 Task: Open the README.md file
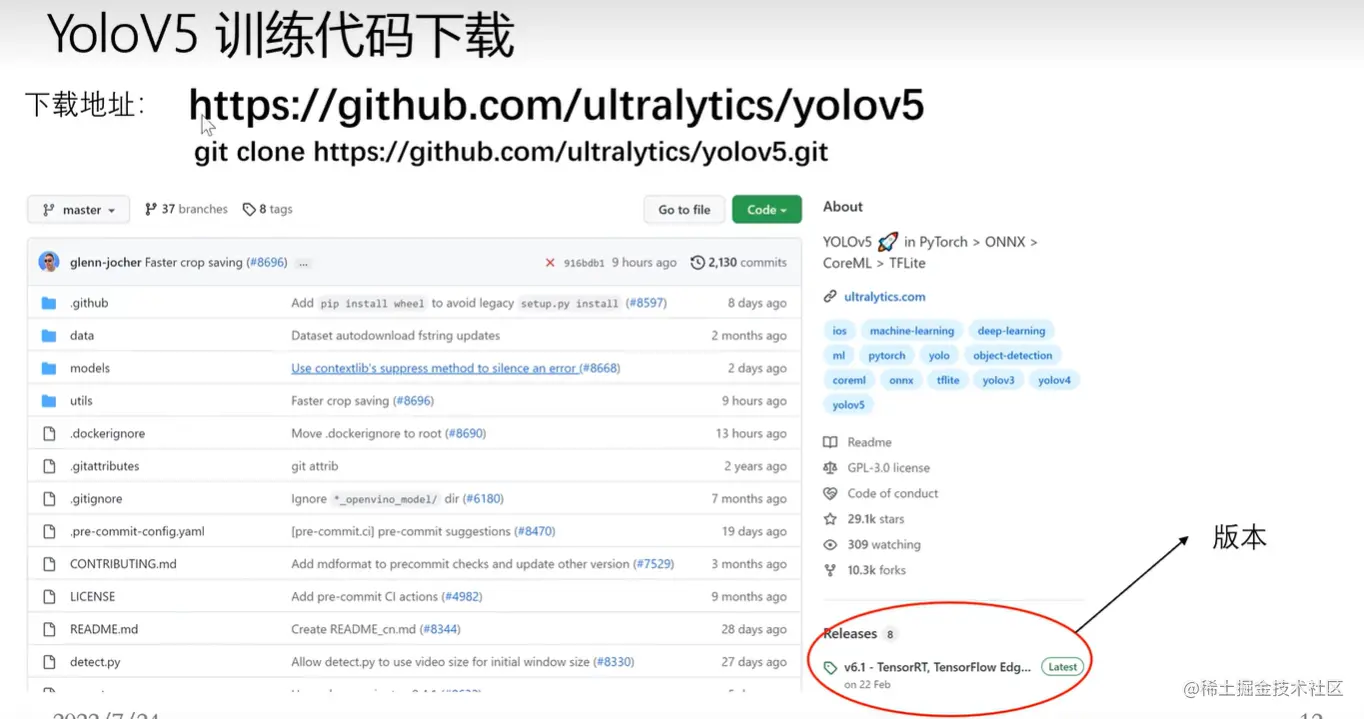pos(104,630)
